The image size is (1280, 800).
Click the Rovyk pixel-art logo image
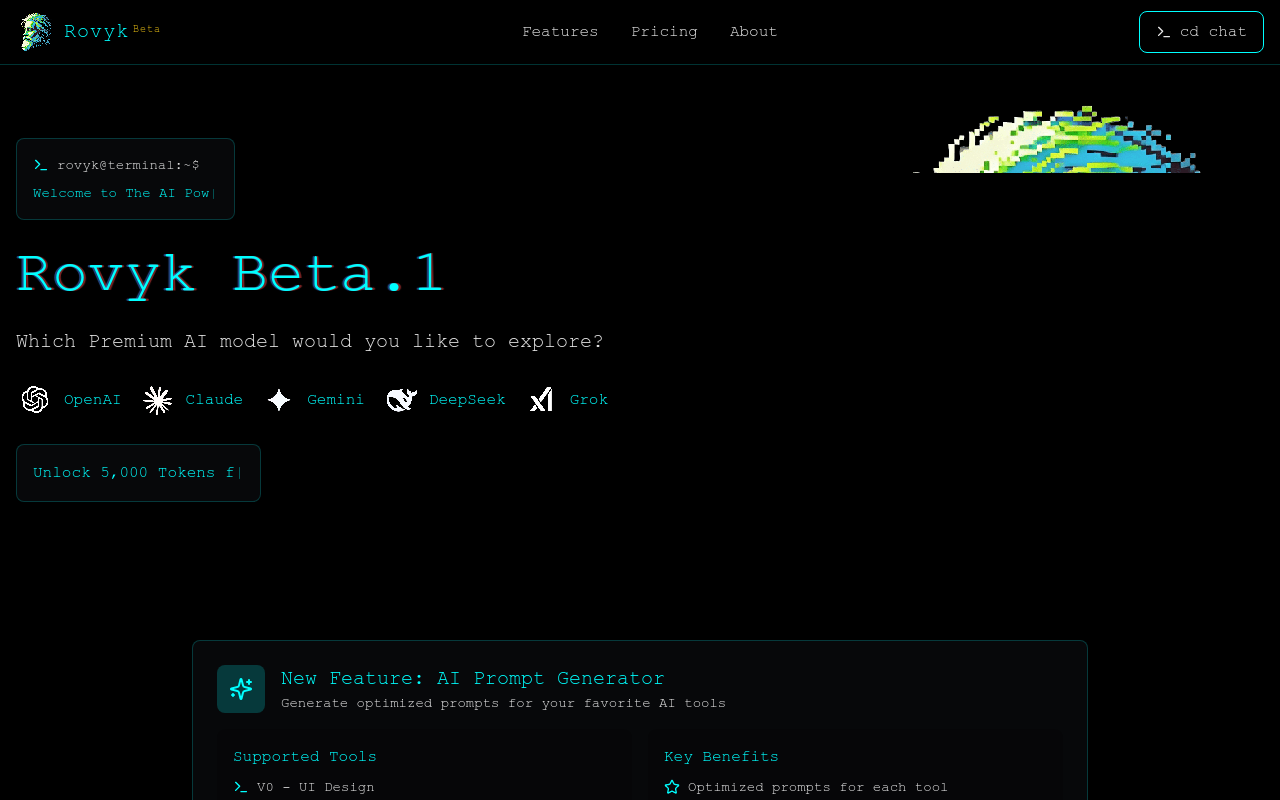tap(36, 32)
